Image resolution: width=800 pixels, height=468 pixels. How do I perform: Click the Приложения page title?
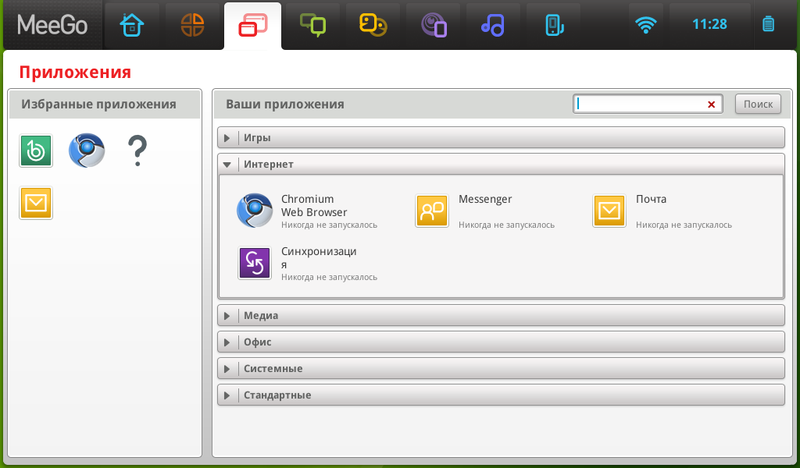75,72
